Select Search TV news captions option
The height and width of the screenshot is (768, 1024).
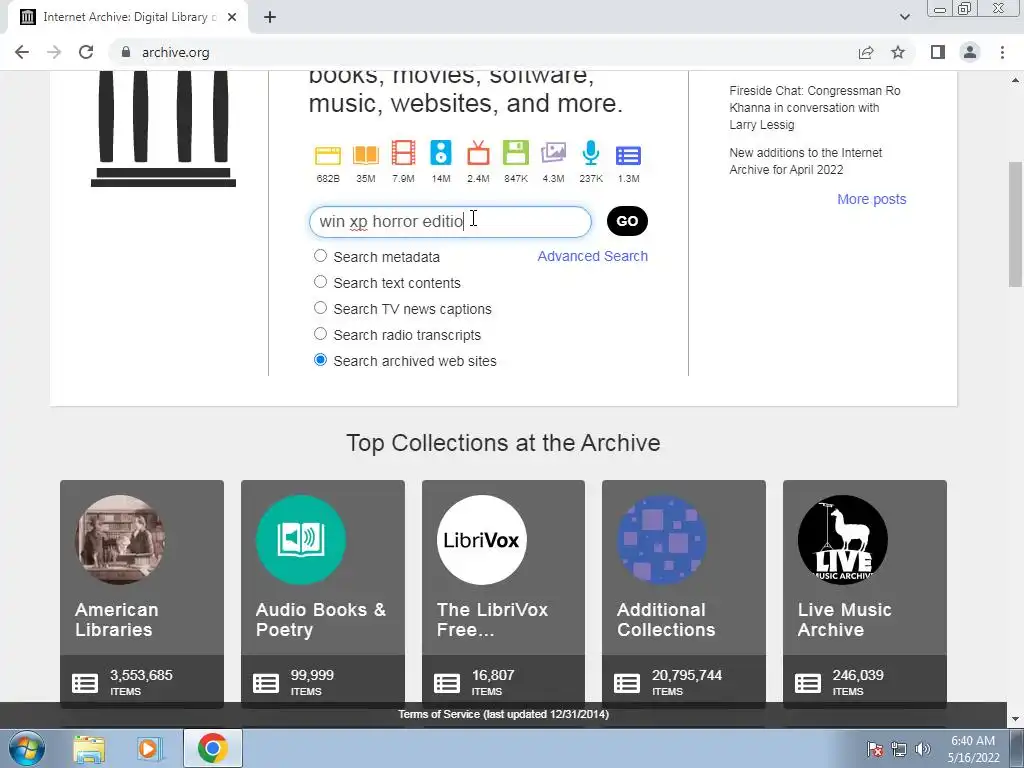click(x=320, y=308)
